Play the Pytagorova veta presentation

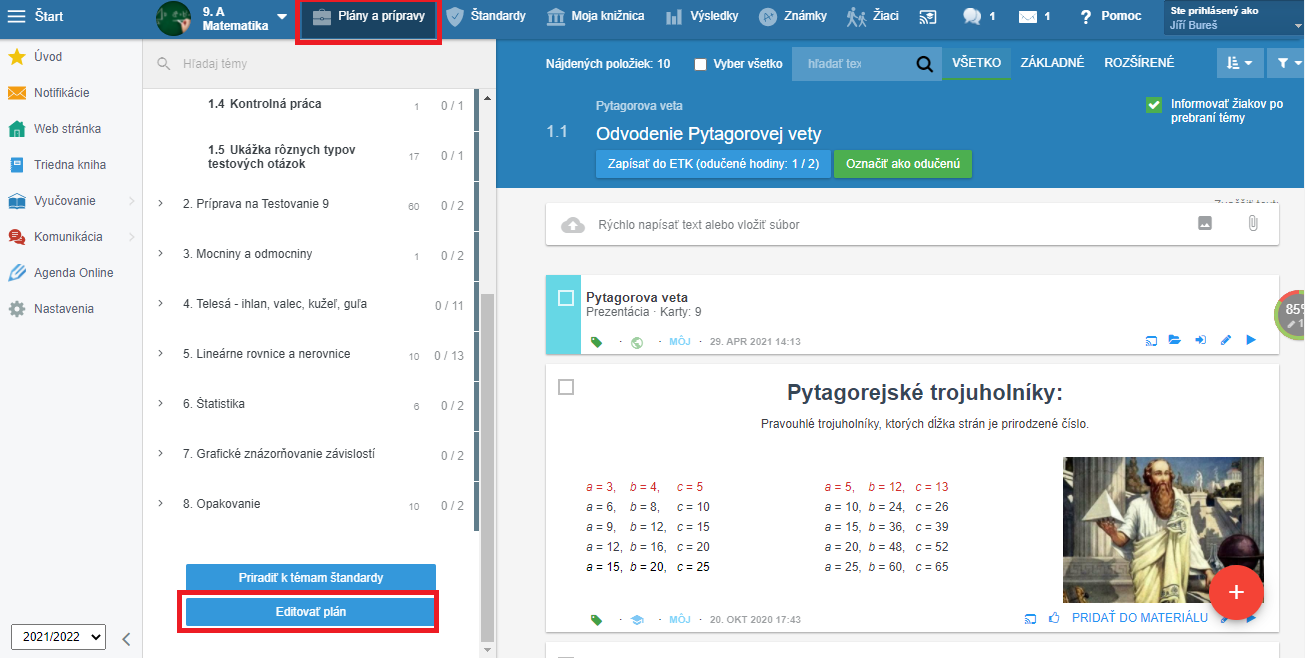pos(1251,341)
